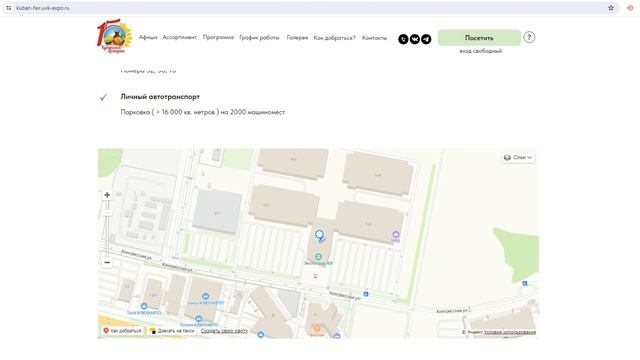
Task: Click the browser address bar URL
Action: coord(43,8)
